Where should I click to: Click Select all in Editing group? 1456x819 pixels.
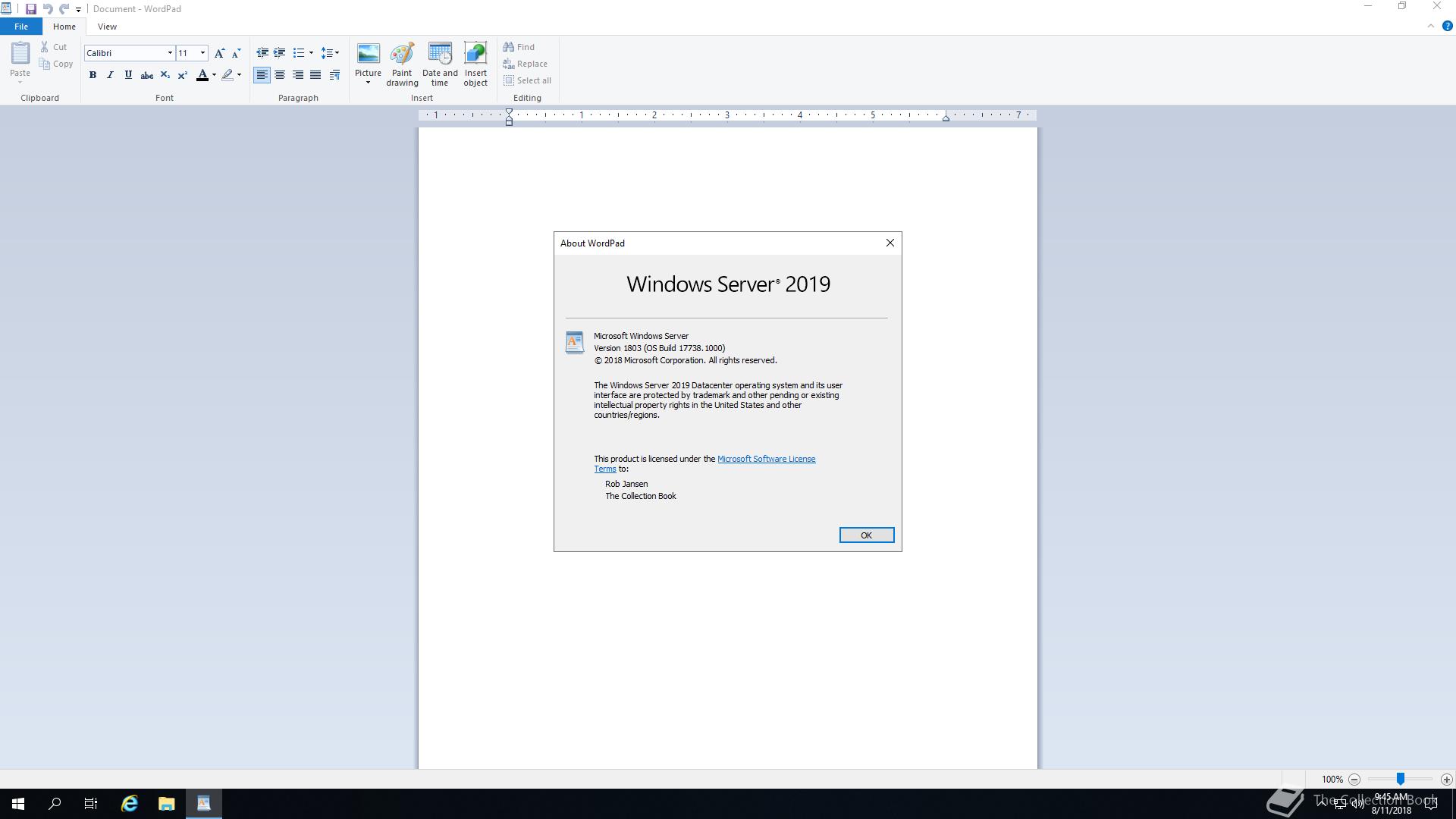click(527, 80)
